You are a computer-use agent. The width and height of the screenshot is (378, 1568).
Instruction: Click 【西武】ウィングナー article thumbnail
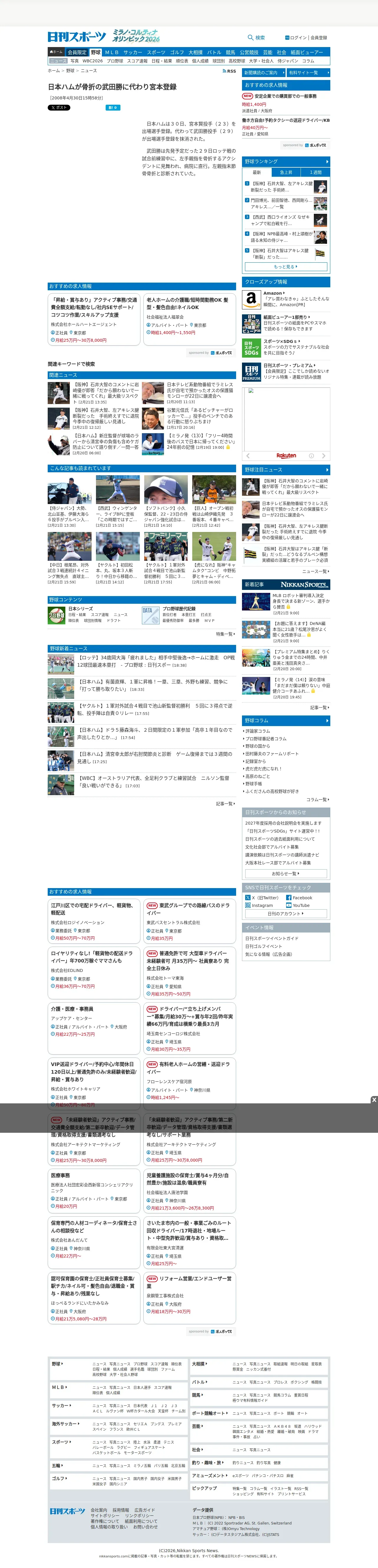point(118,489)
